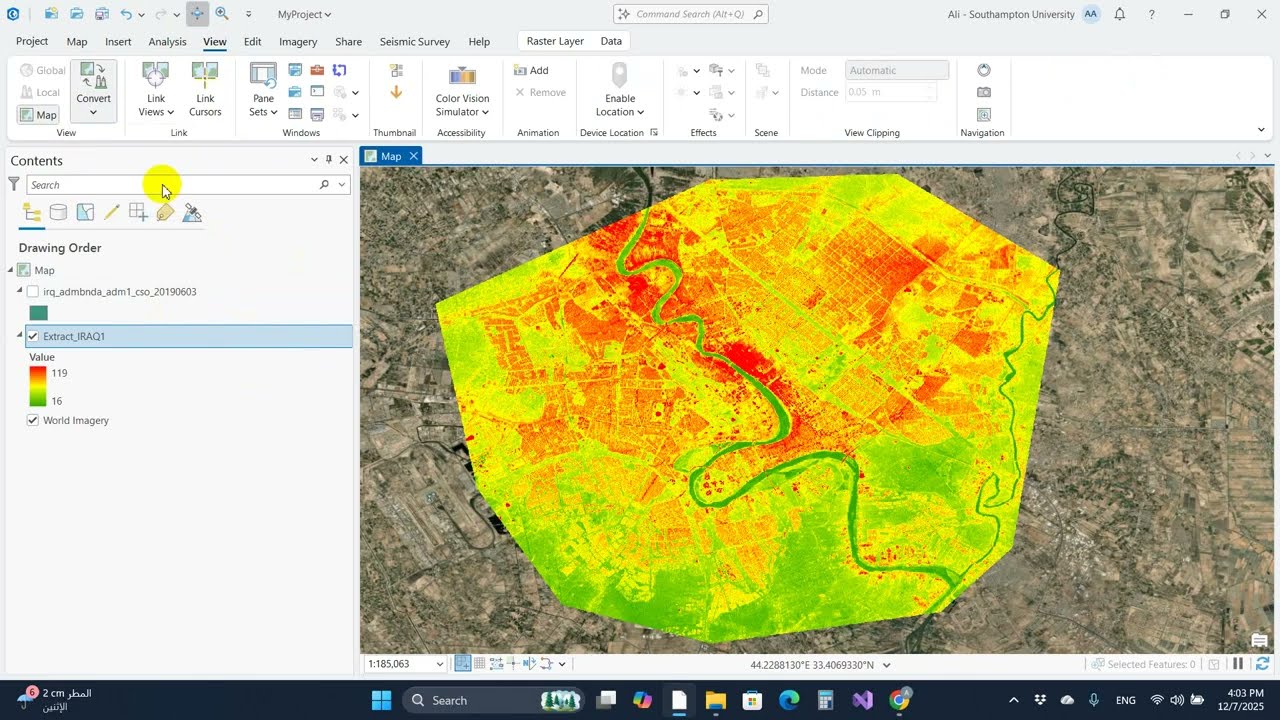Click the Add animation button
The image size is (1280, 720).
pyautogui.click(x=531, y=70)
